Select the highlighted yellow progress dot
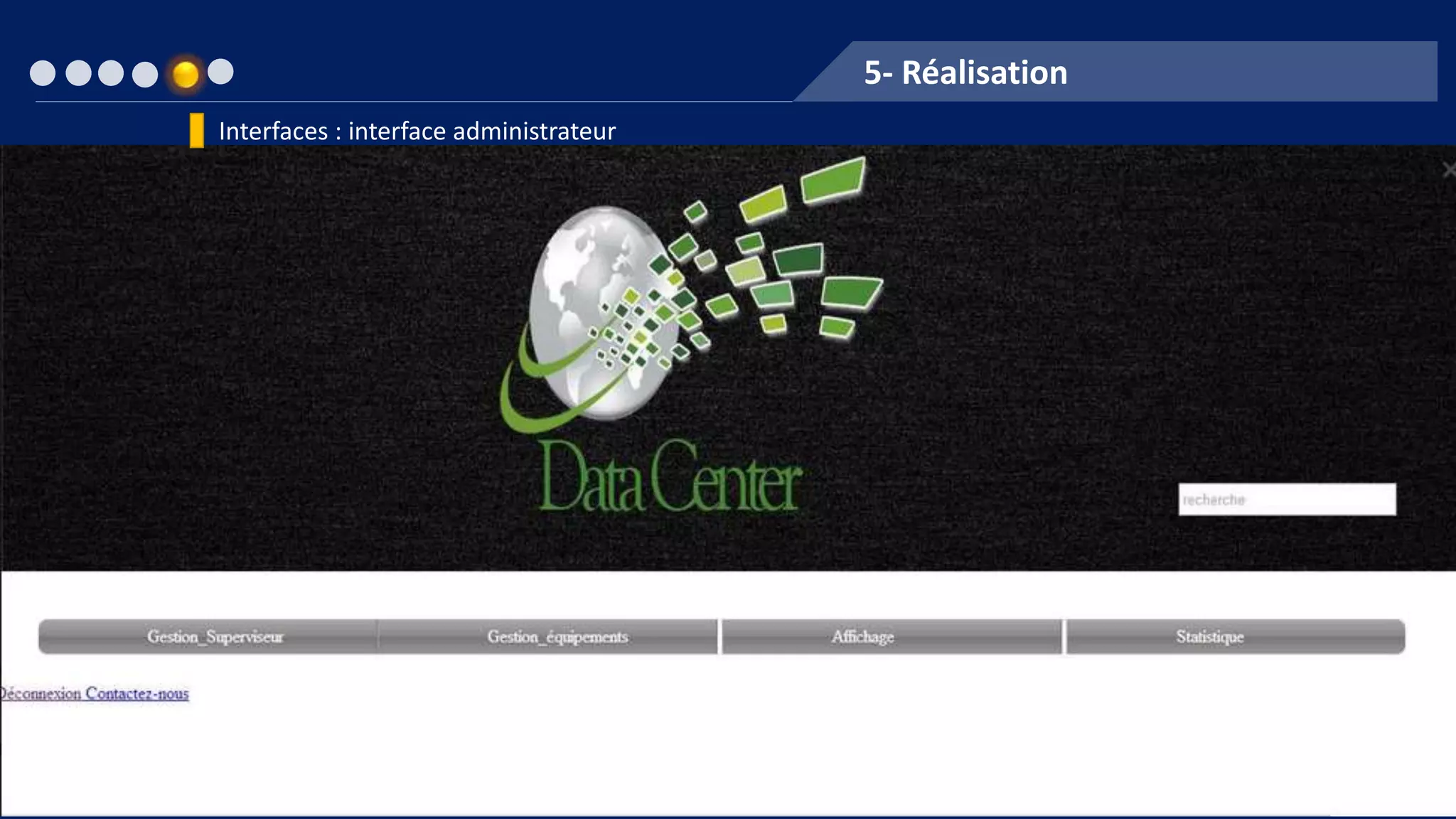This screenshot has height=819, width=1456. pos(186,74)
